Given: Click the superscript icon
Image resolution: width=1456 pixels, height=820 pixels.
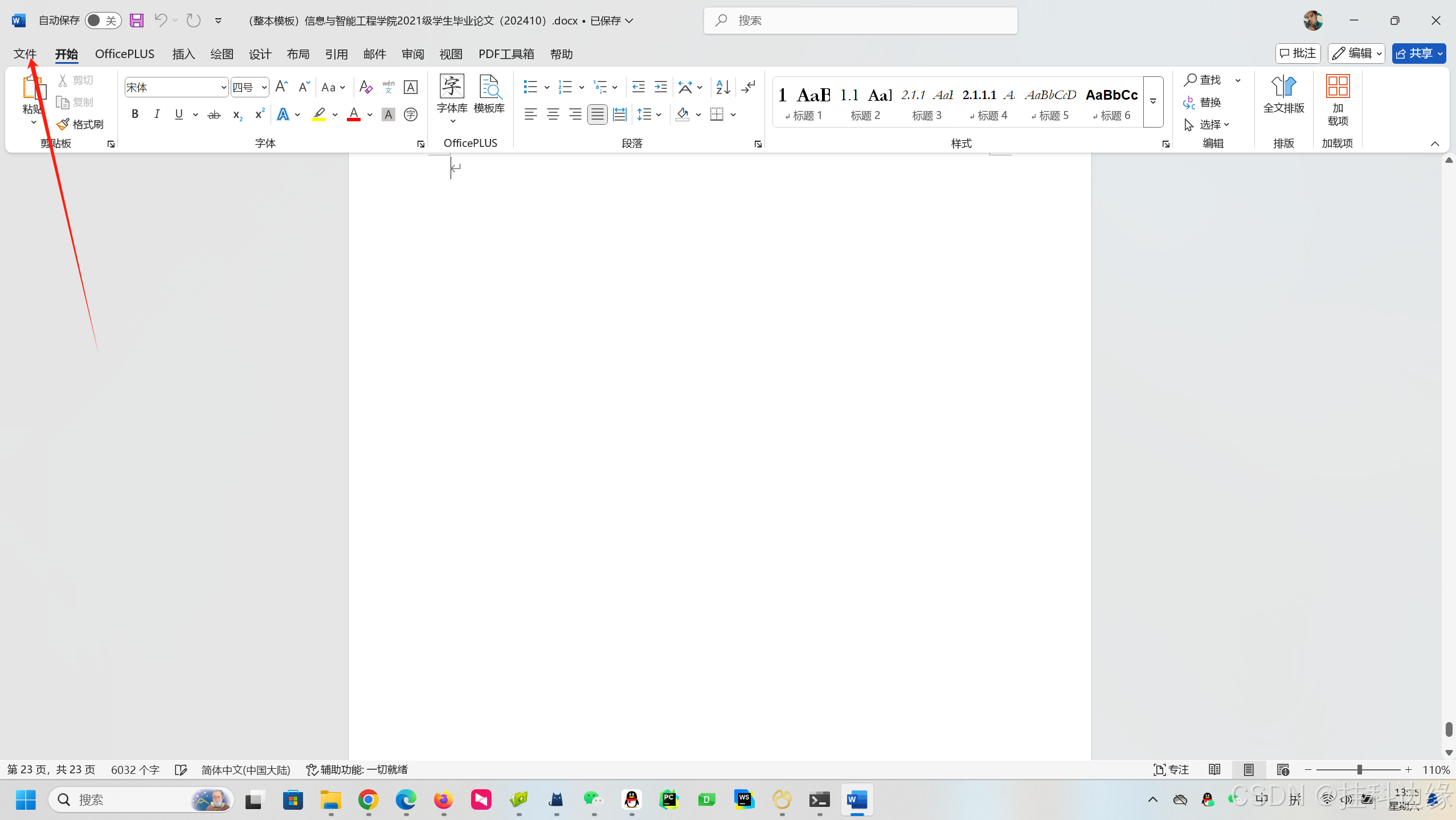Looking at the screenshot, I should point(259,114).
